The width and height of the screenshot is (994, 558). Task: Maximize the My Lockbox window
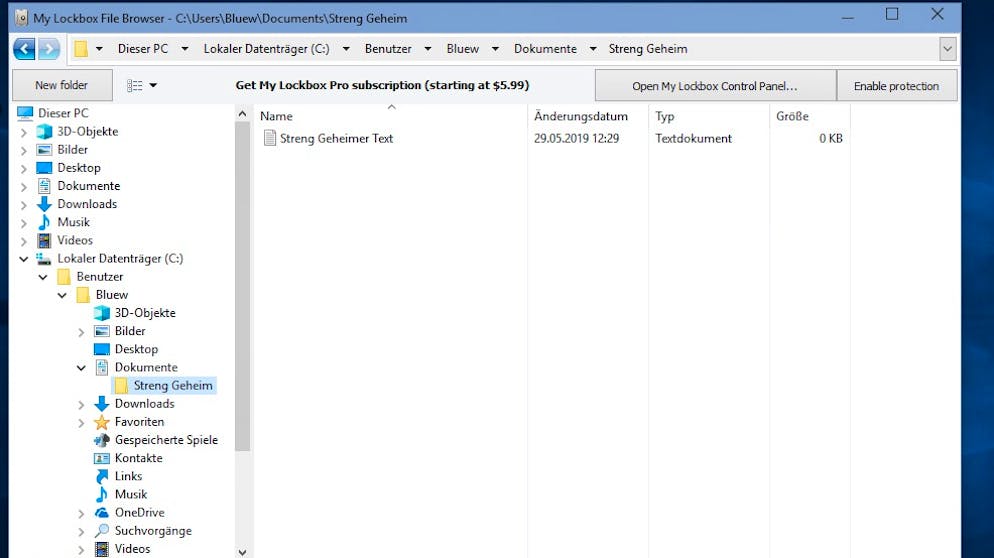[x=892, y=14]
